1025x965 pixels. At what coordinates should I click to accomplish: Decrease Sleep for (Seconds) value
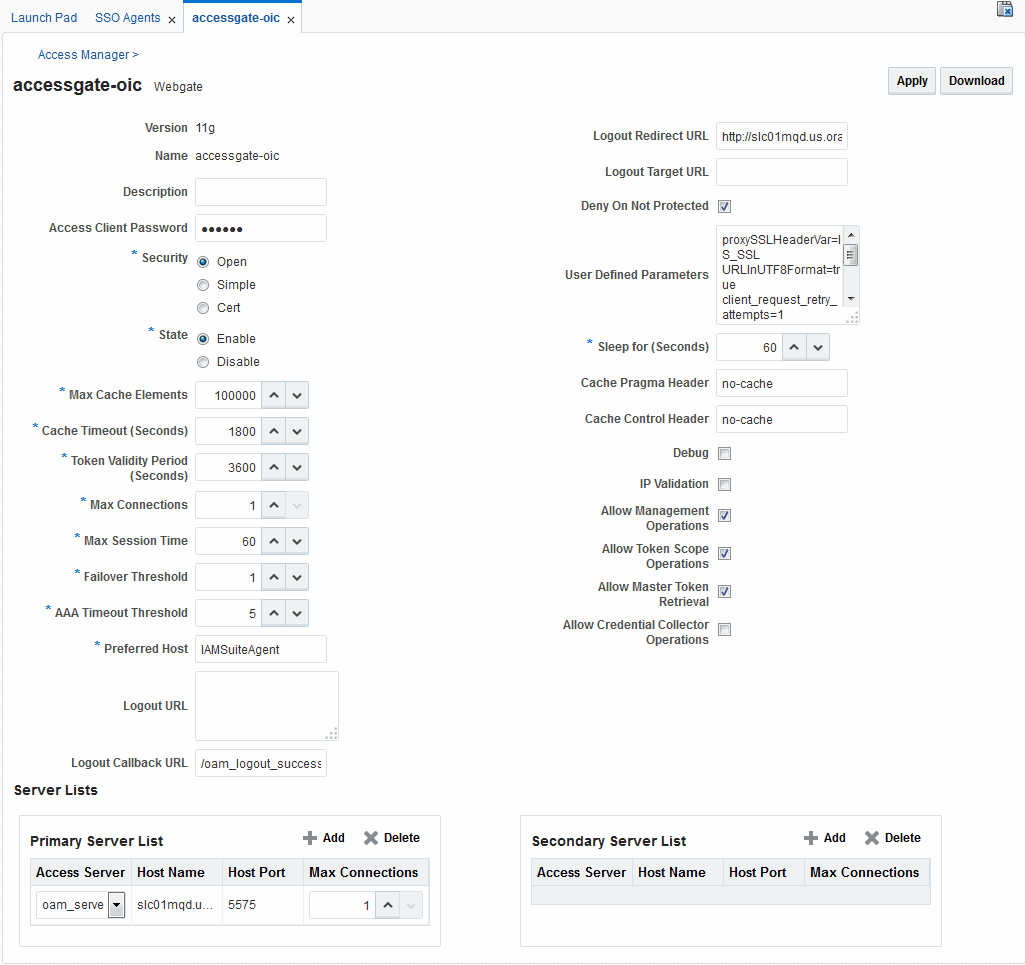[x=818, y=347]
